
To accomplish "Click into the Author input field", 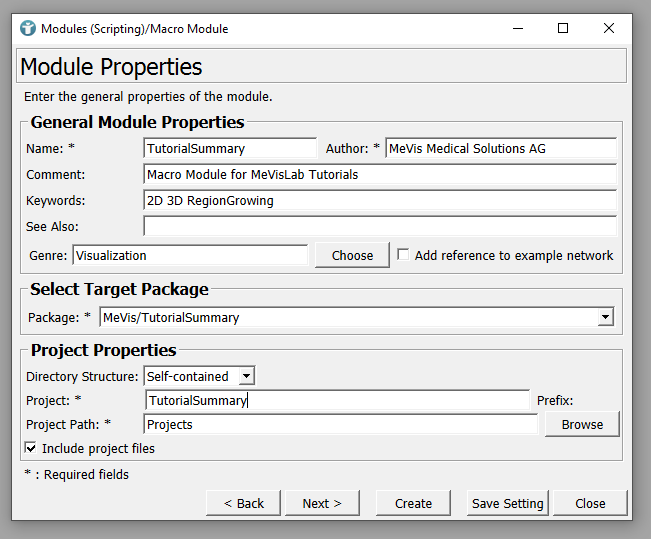I will (x=500, y=148).
